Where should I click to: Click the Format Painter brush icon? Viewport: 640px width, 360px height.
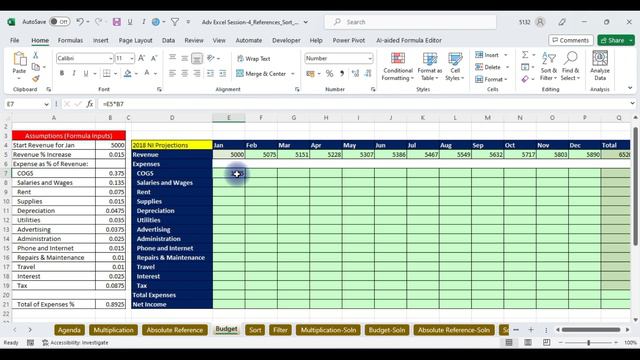(36, 78)
